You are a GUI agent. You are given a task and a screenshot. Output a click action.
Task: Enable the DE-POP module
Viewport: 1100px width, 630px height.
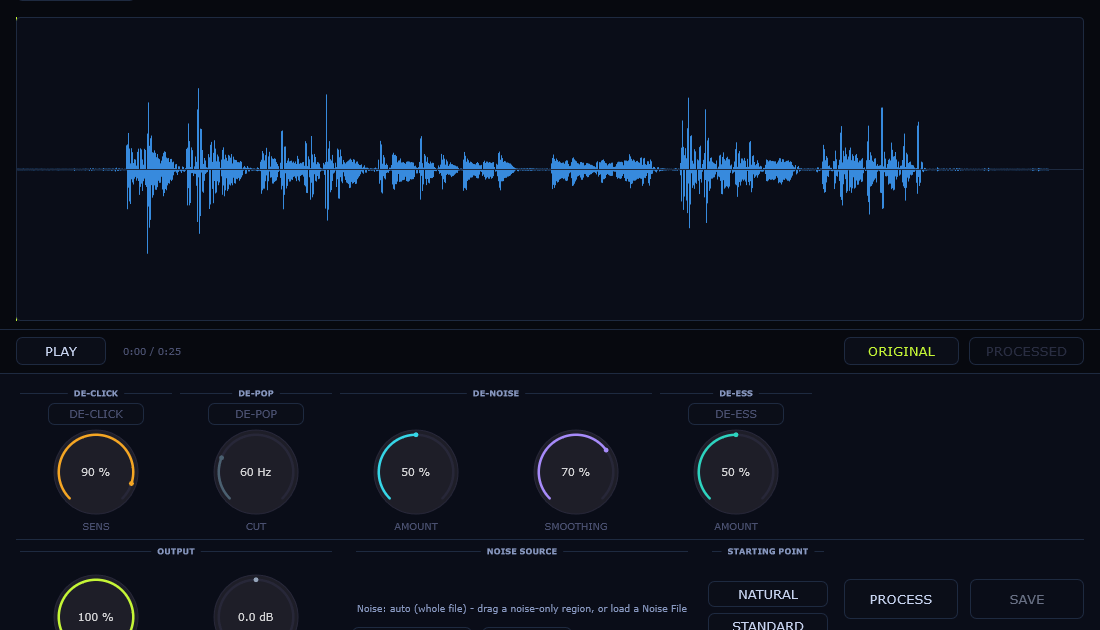[256, 414]
